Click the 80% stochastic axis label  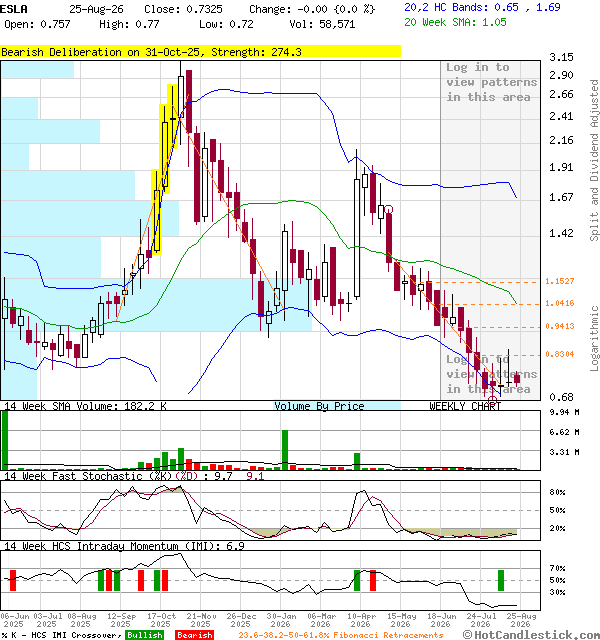tap(557, 492)
